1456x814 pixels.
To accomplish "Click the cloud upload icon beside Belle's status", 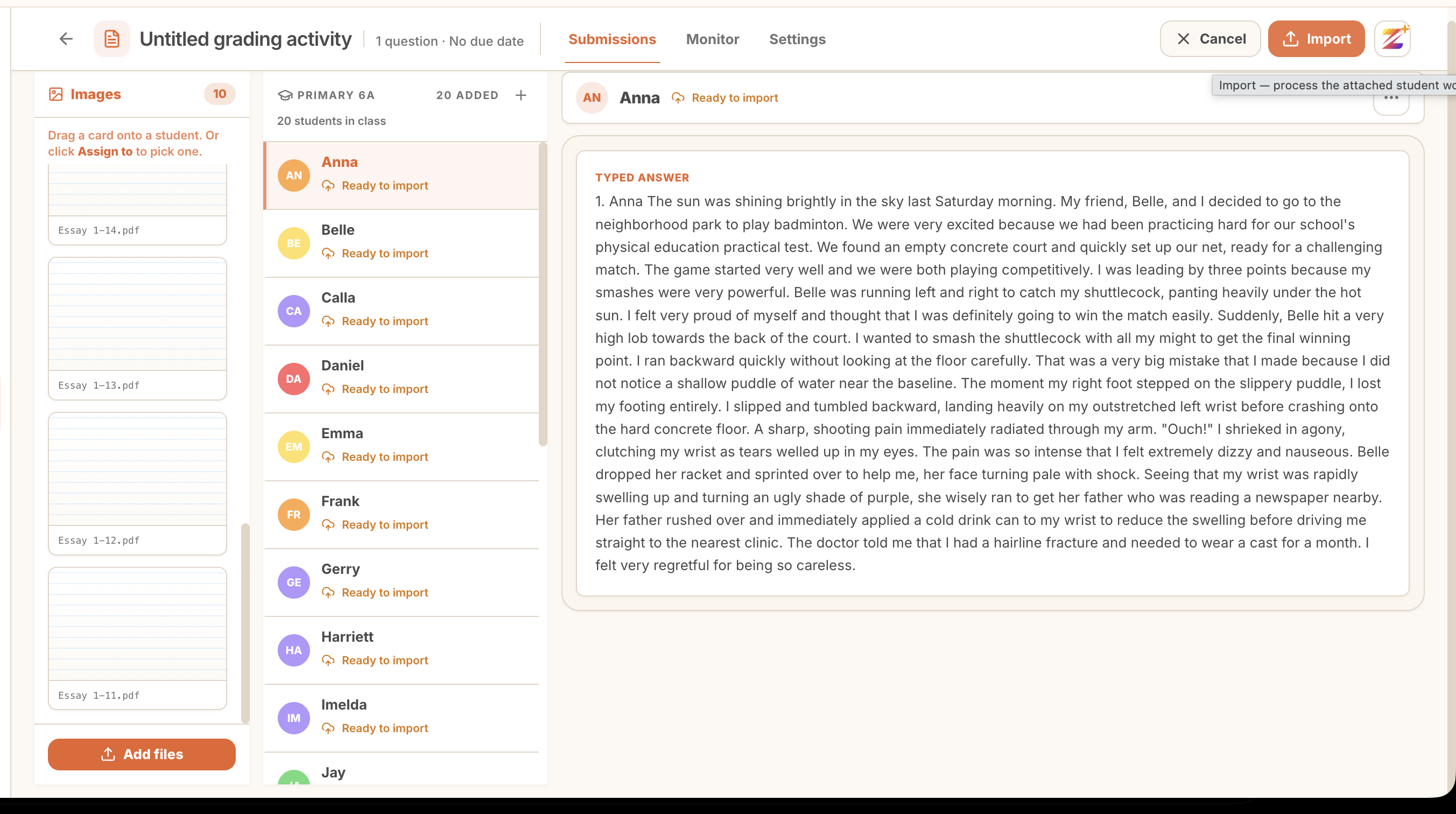I will (328, 253).
